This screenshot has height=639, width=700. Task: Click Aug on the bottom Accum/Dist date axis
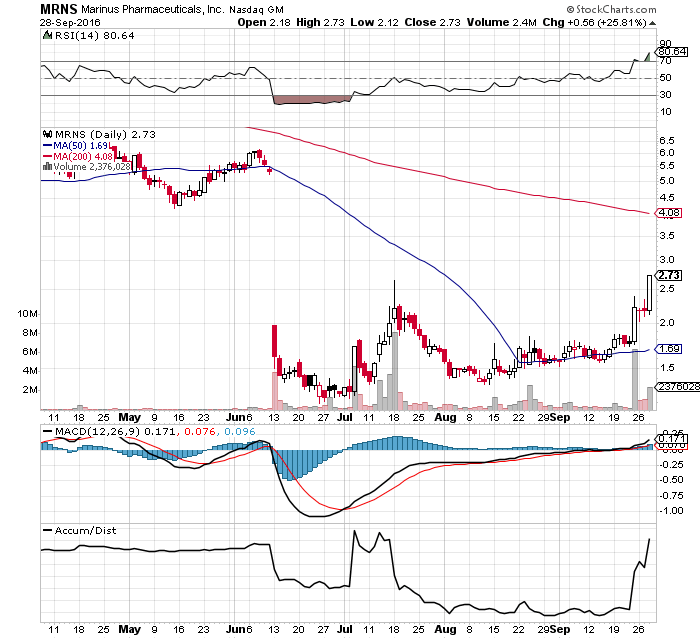(445, 630)
